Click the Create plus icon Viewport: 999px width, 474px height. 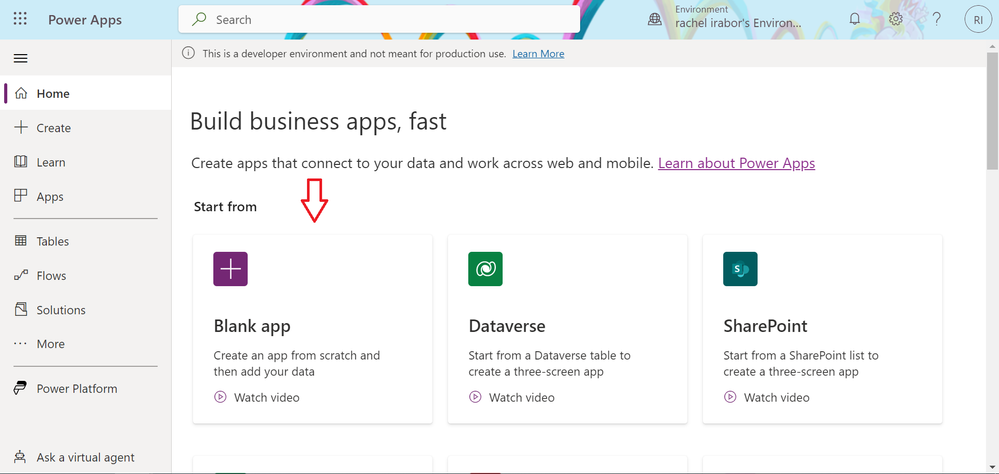21,127
